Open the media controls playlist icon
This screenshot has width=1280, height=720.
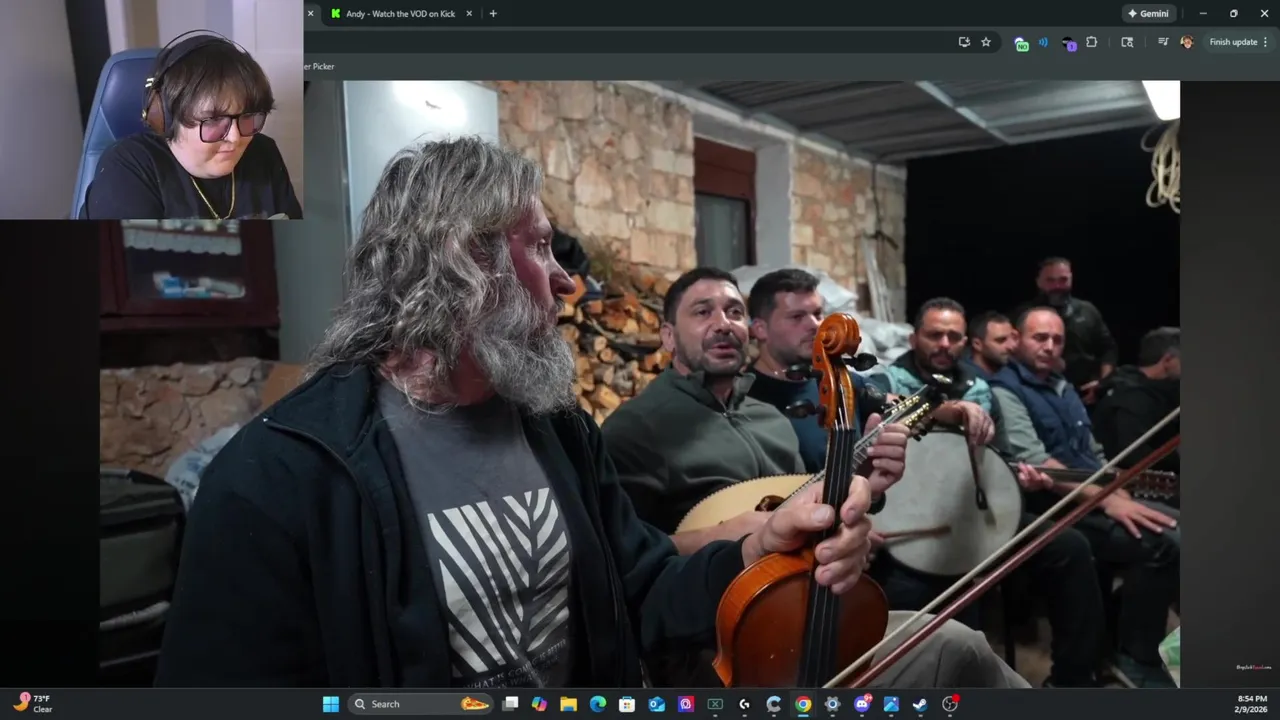click(x=1163, y=42)
